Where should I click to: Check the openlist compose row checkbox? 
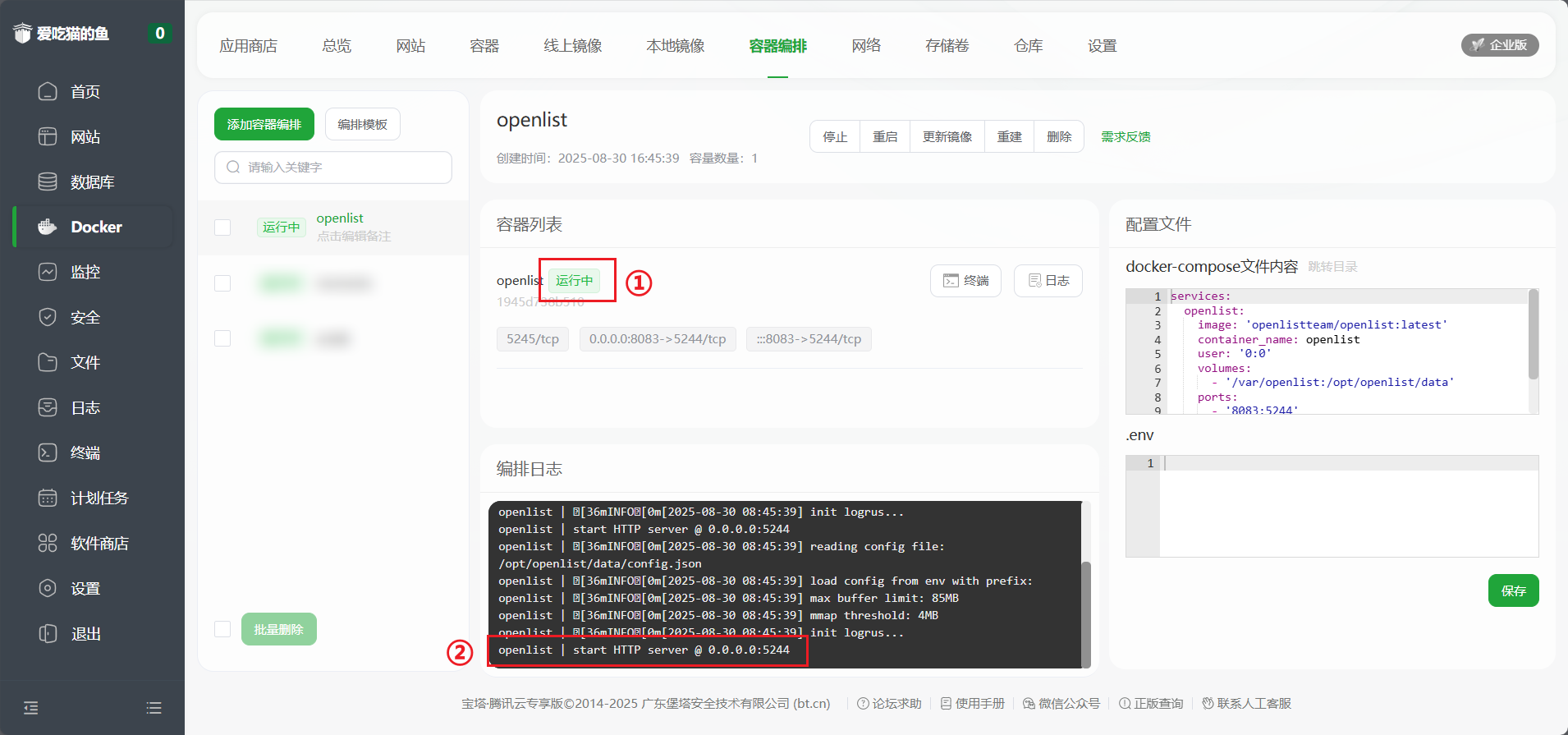click(222, 227)
